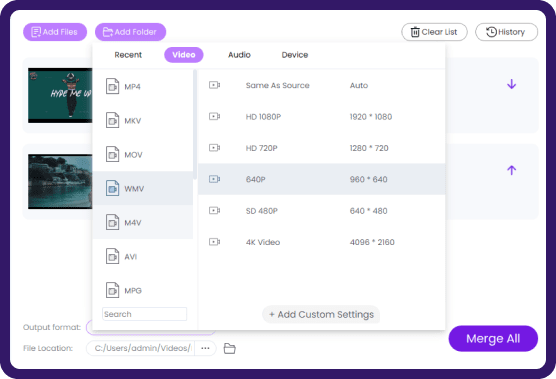Click the format Search field
Image resolution: width=556 pixels, height=379 pixels.
click(x=144, y=314)
